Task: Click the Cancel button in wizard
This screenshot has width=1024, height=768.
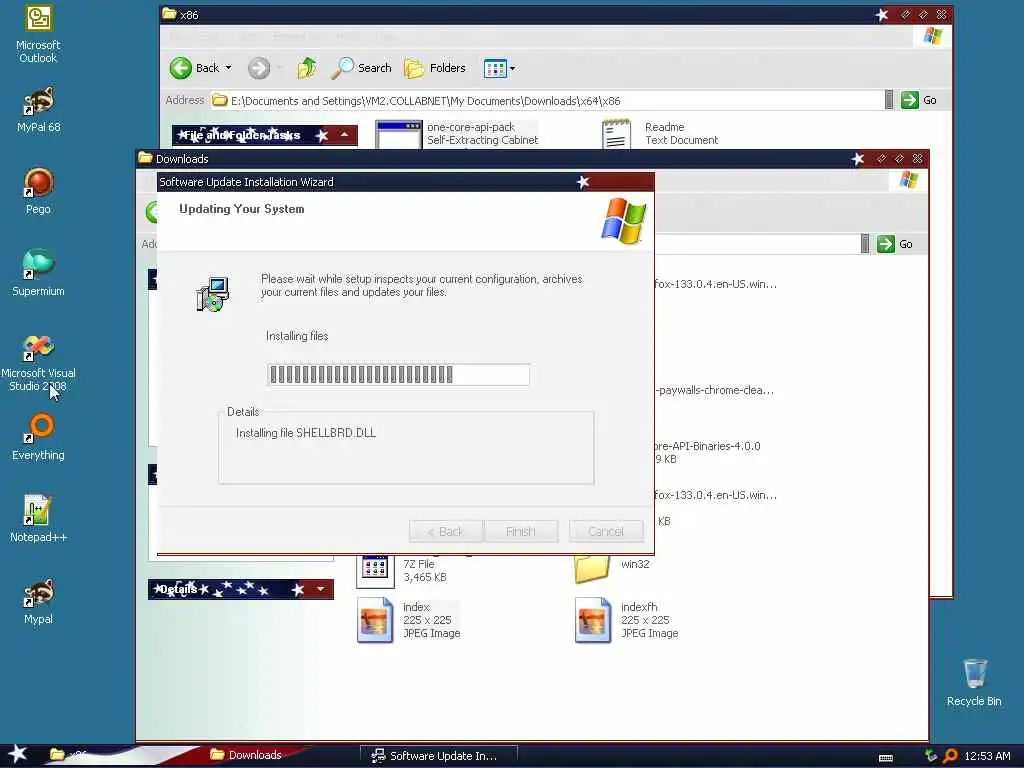Action: [x=606, y=532]
